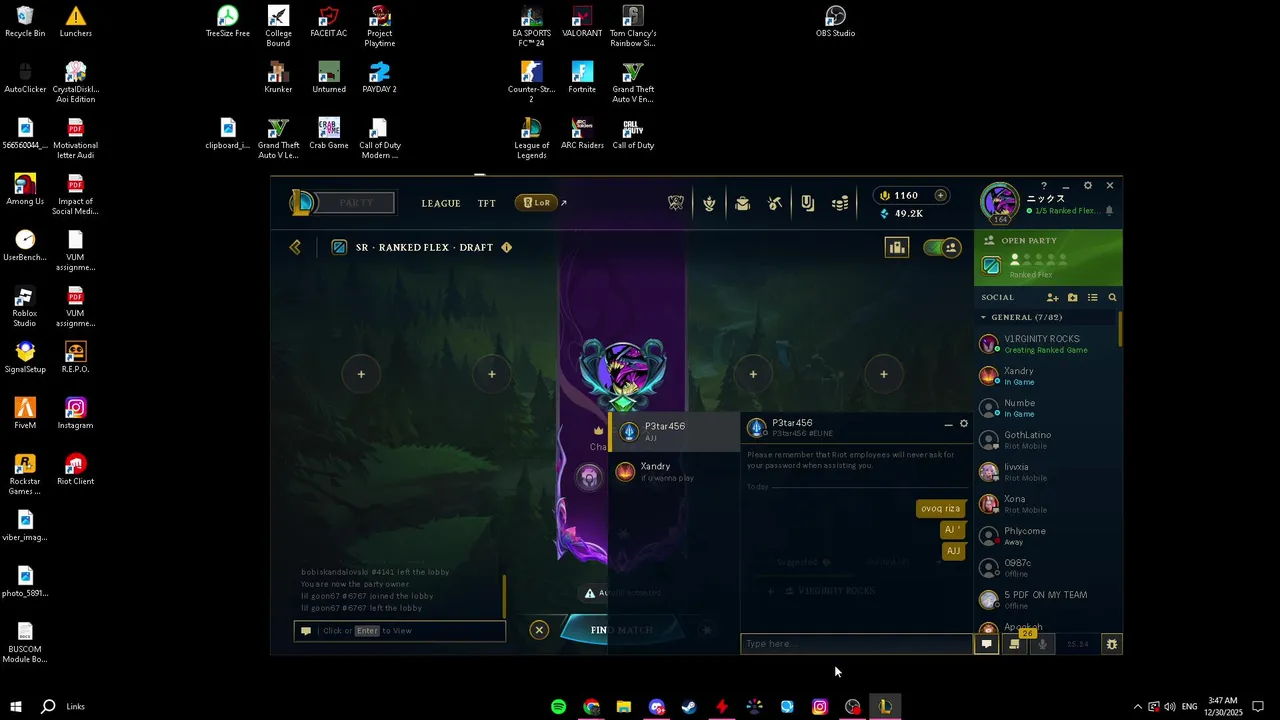Open OBS Studio from the taskbar

pos(852,707)
